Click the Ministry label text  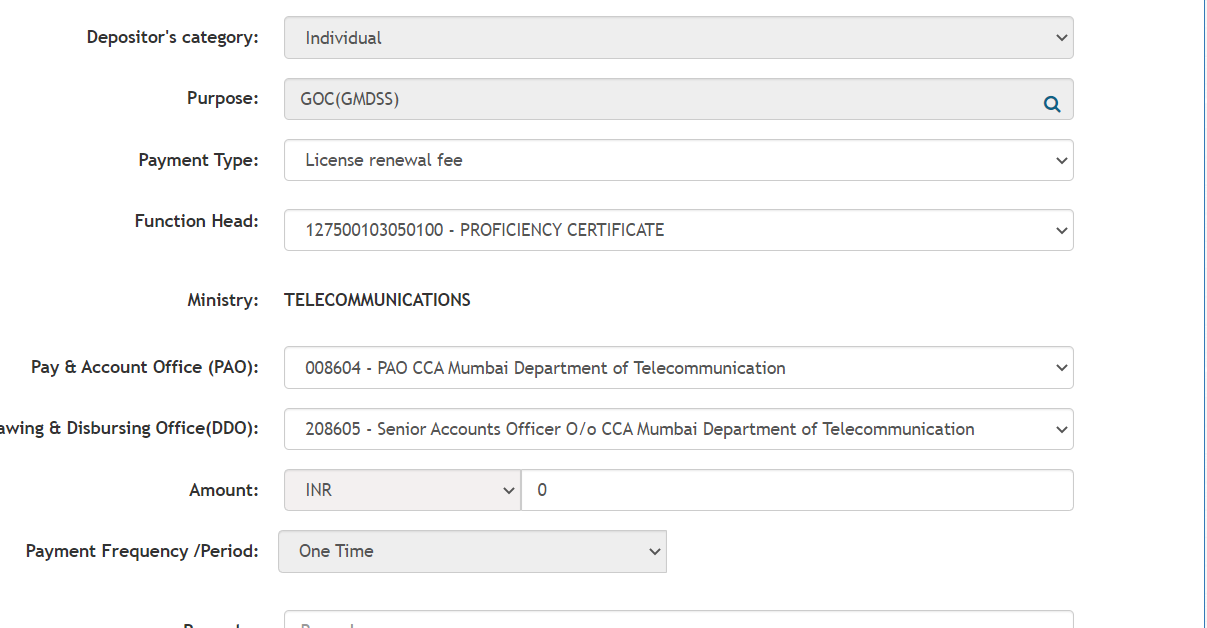pyautogui.click(x=222, y=300)
